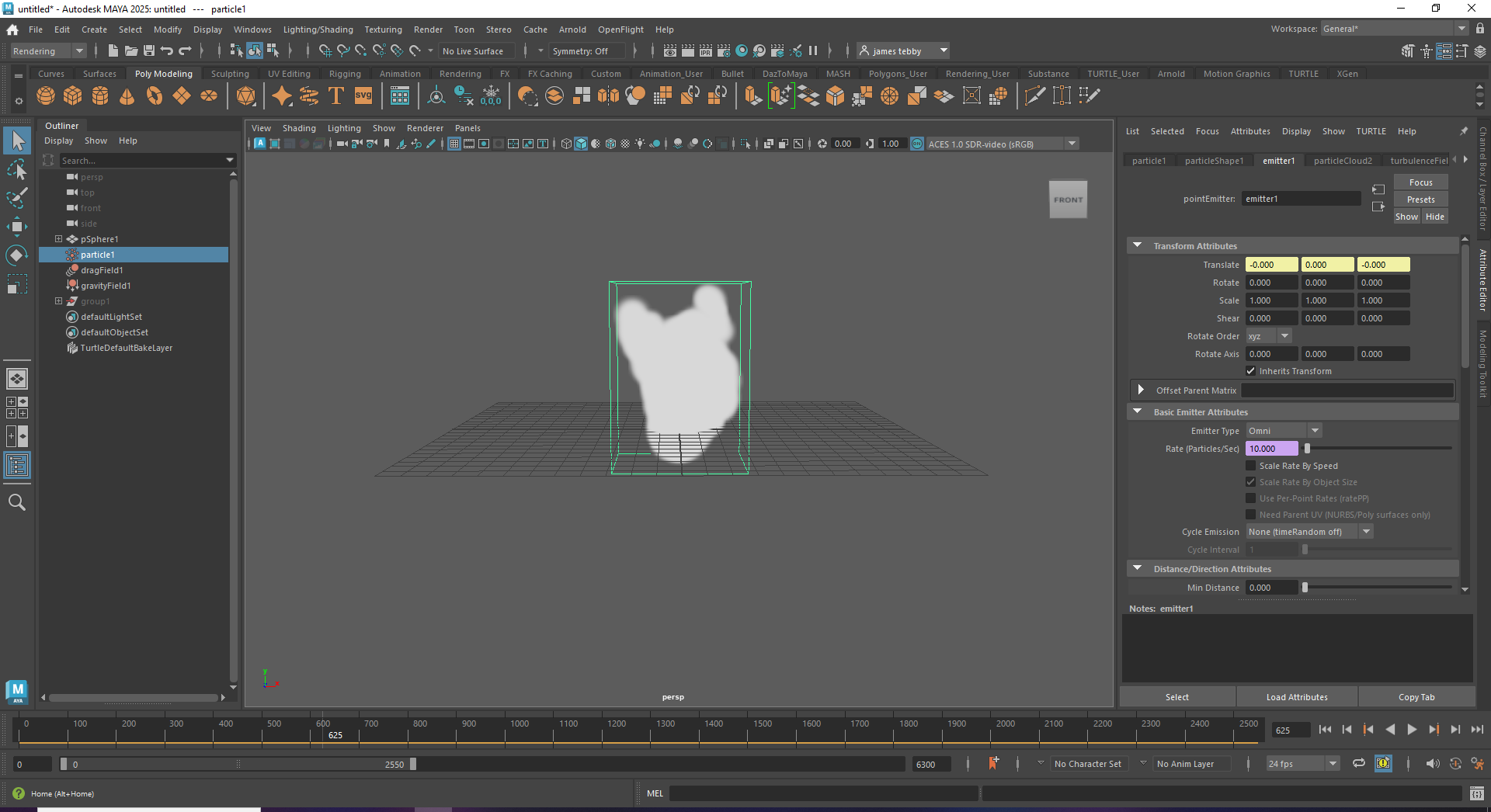Uncheck Inherits Transform
Viewport: 1491px width, 812px height.
1251,371
